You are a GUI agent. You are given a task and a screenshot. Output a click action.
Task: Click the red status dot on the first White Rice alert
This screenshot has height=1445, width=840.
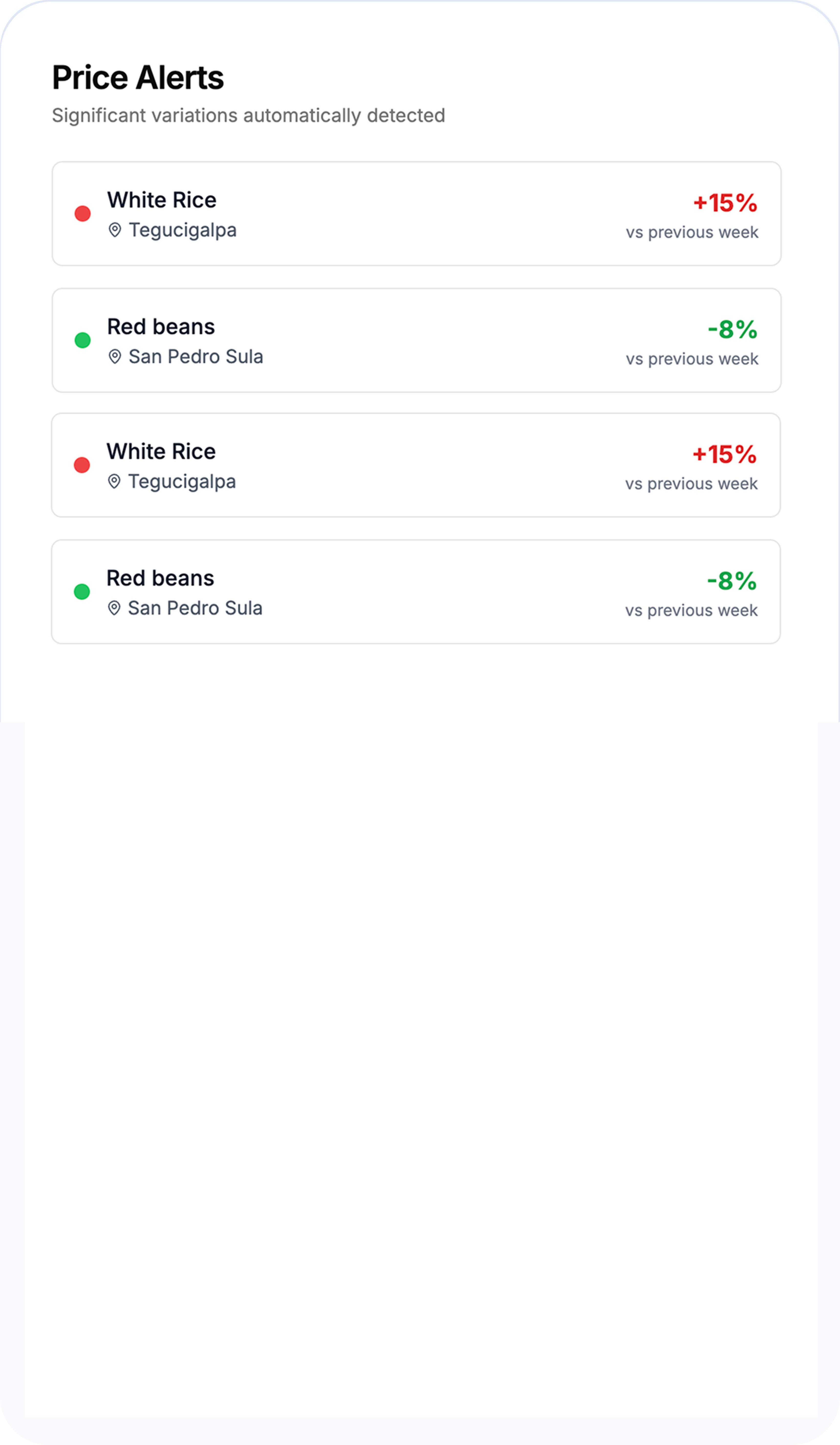click(x=83, y=214)
